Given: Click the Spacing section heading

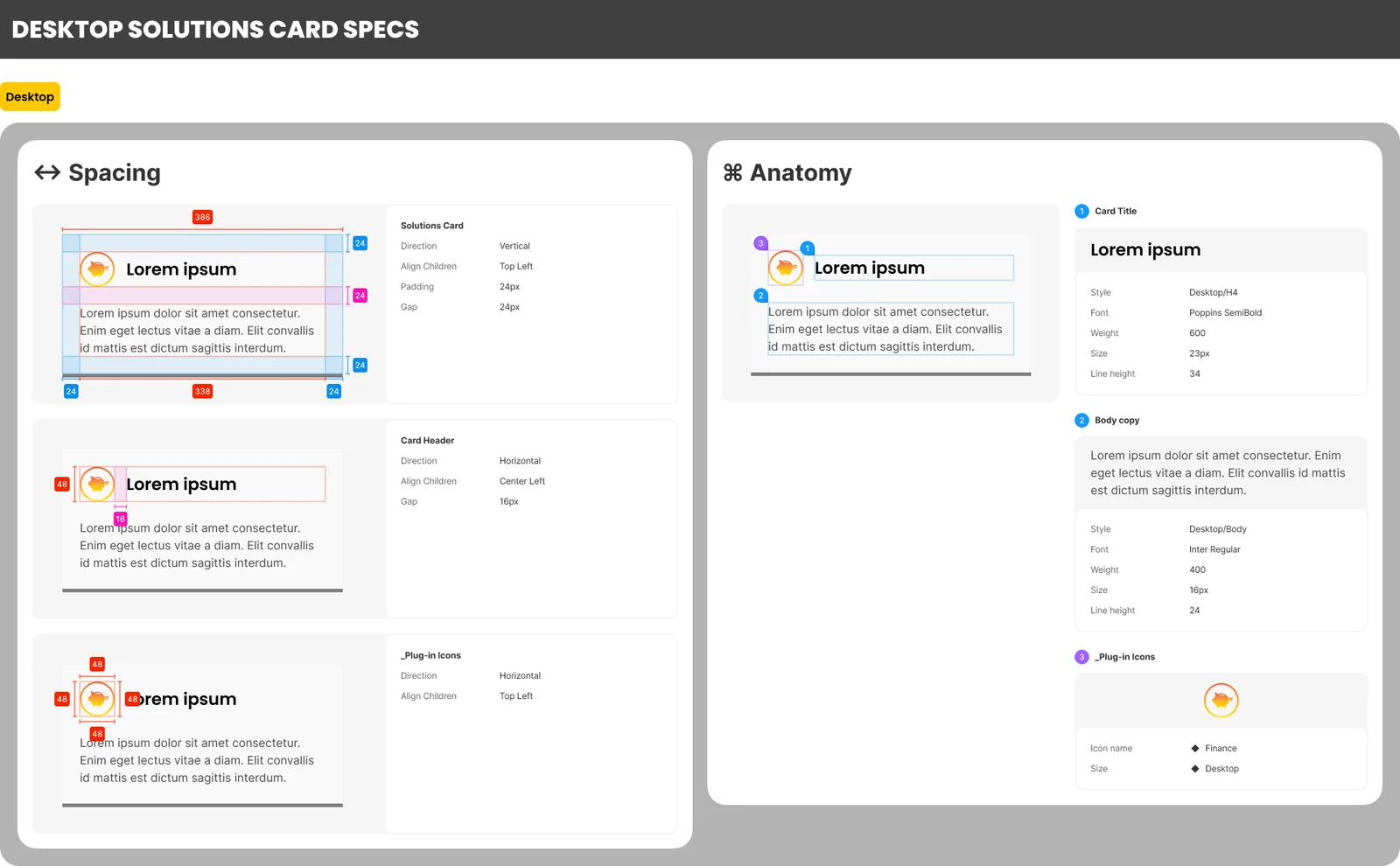Looking at the screenshot, I should [115, 172].
